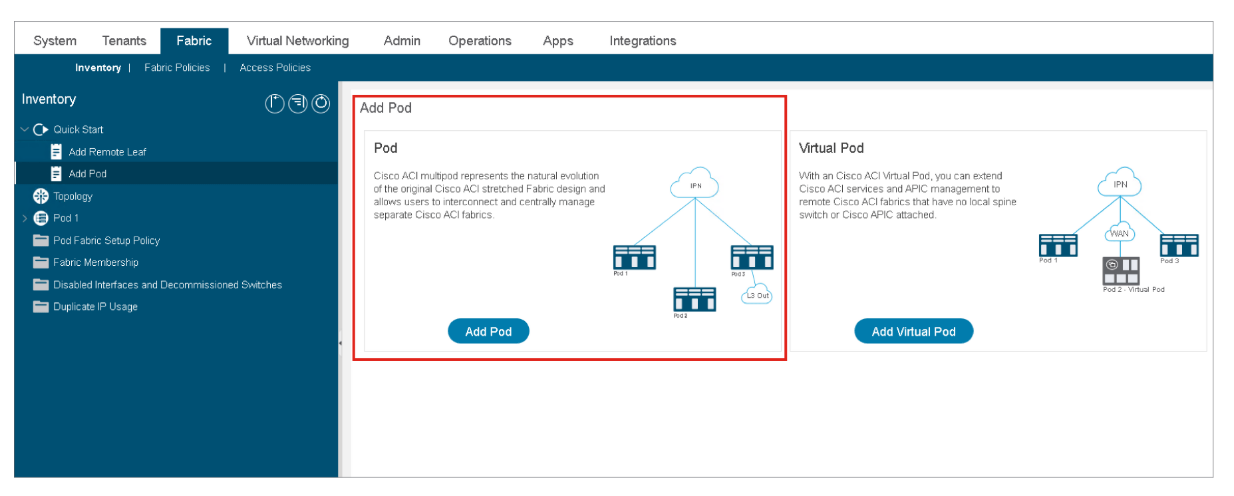
Task: Click the Pod 1 switch in Pod diagram
Action: click(x=634, y=258)
